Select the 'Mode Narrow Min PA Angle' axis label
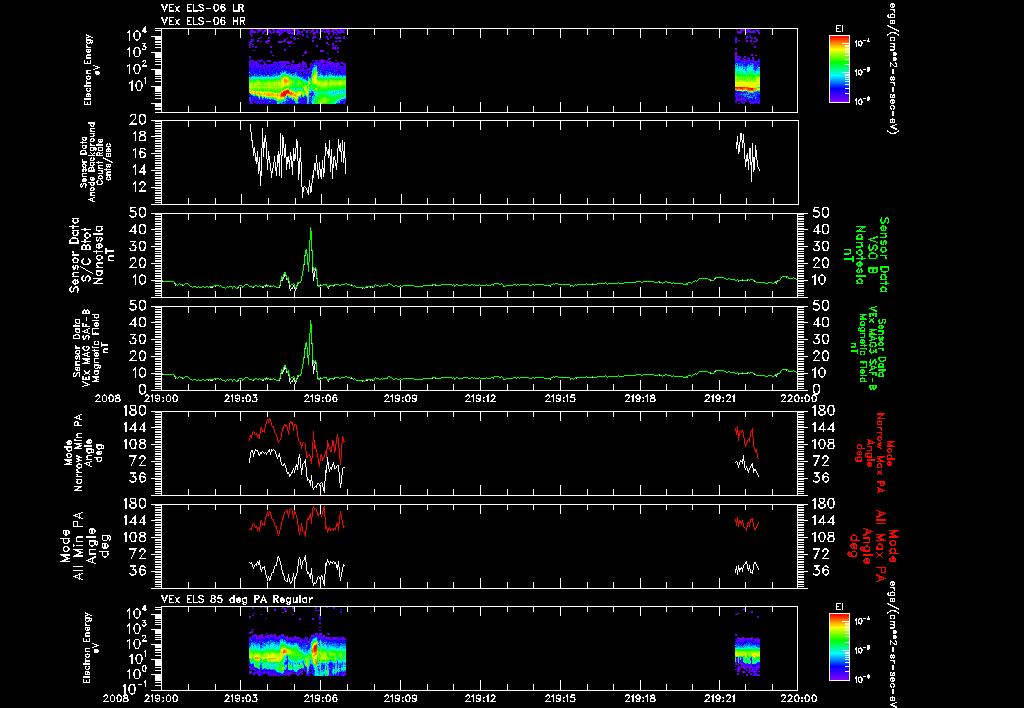The image size is (1024, 708). point(83,452)
